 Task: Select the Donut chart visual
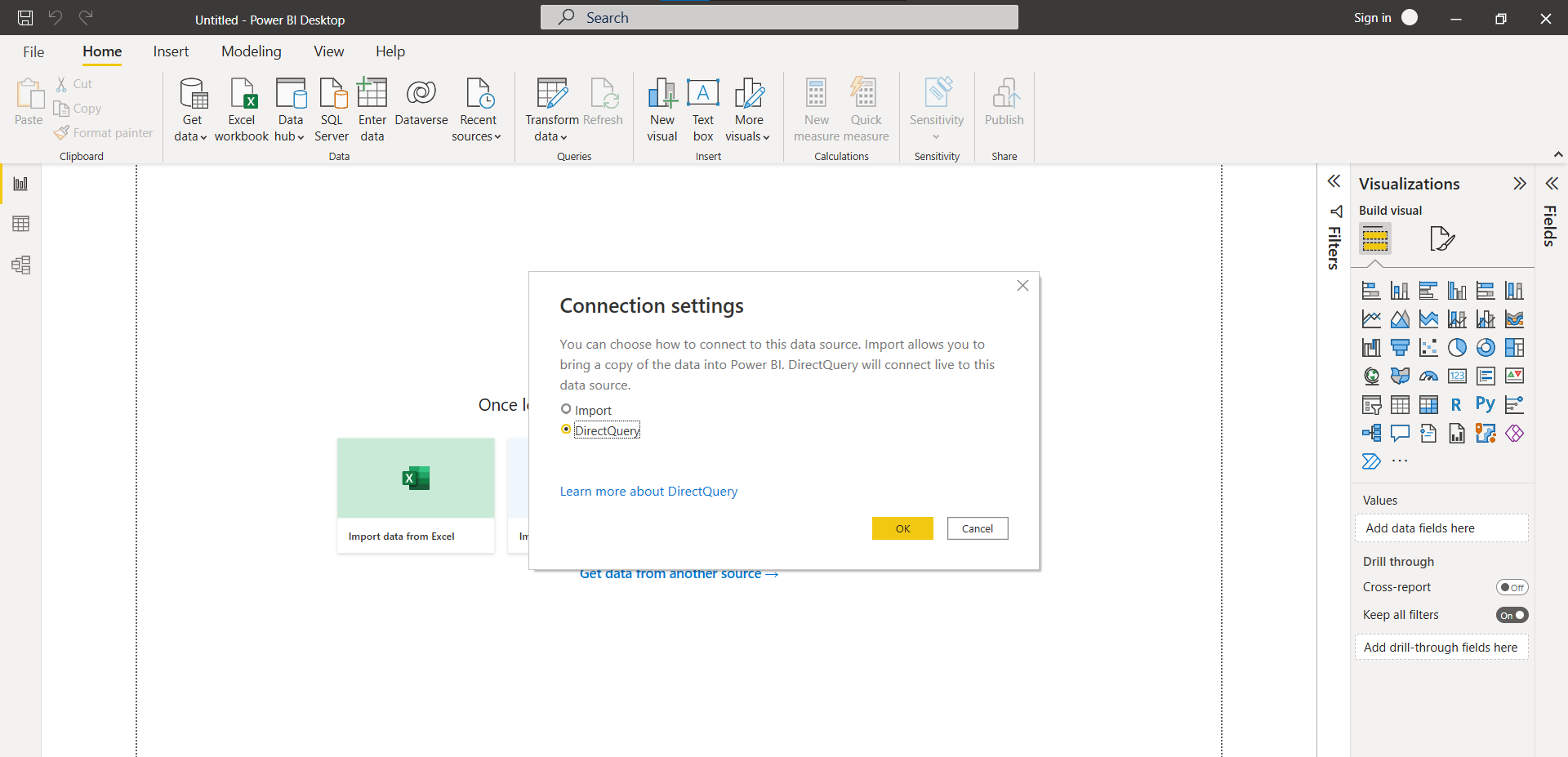click(x=1486, y=348)
